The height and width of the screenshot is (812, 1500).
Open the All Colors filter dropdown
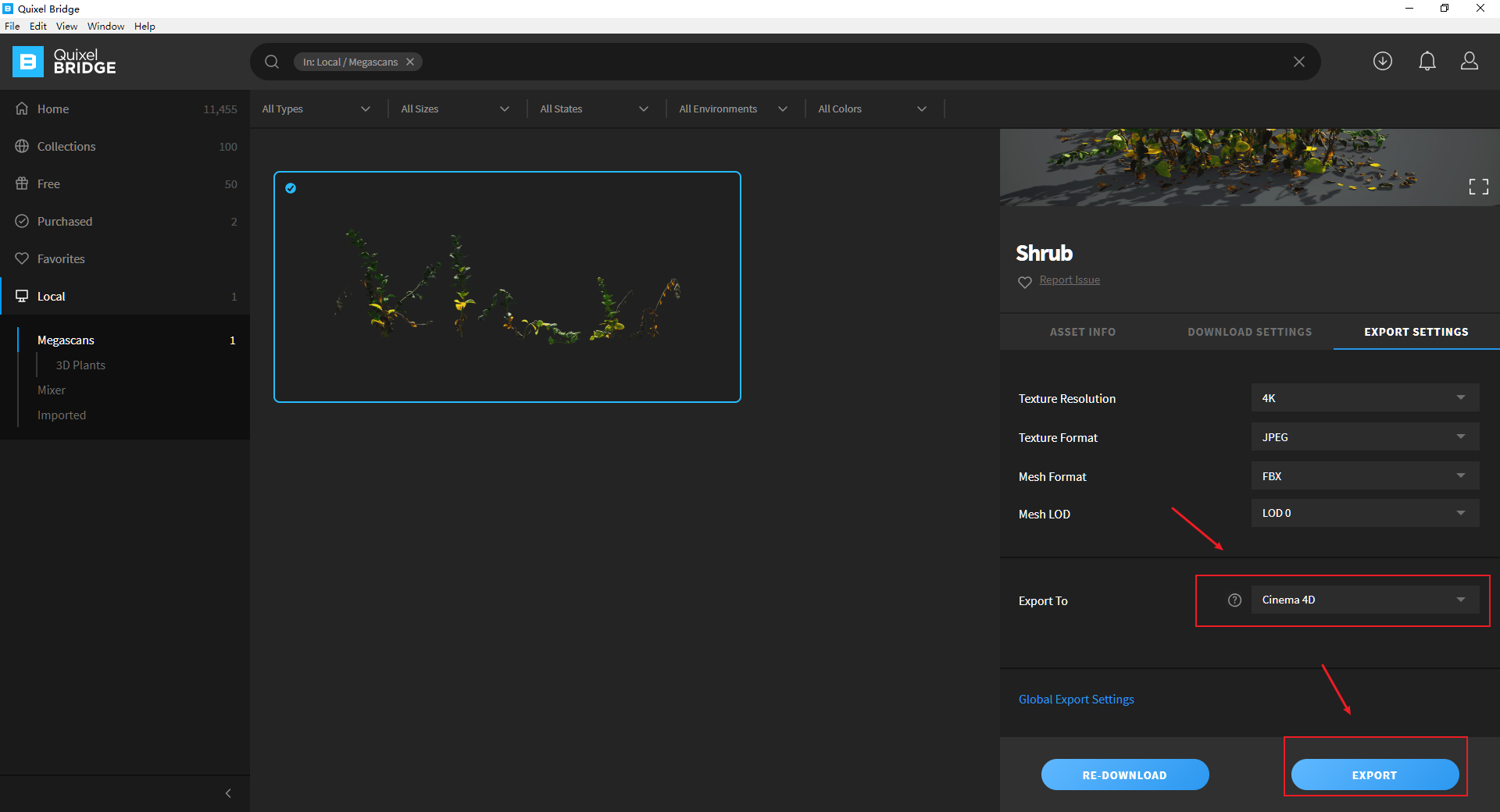[x=873, y=109]
